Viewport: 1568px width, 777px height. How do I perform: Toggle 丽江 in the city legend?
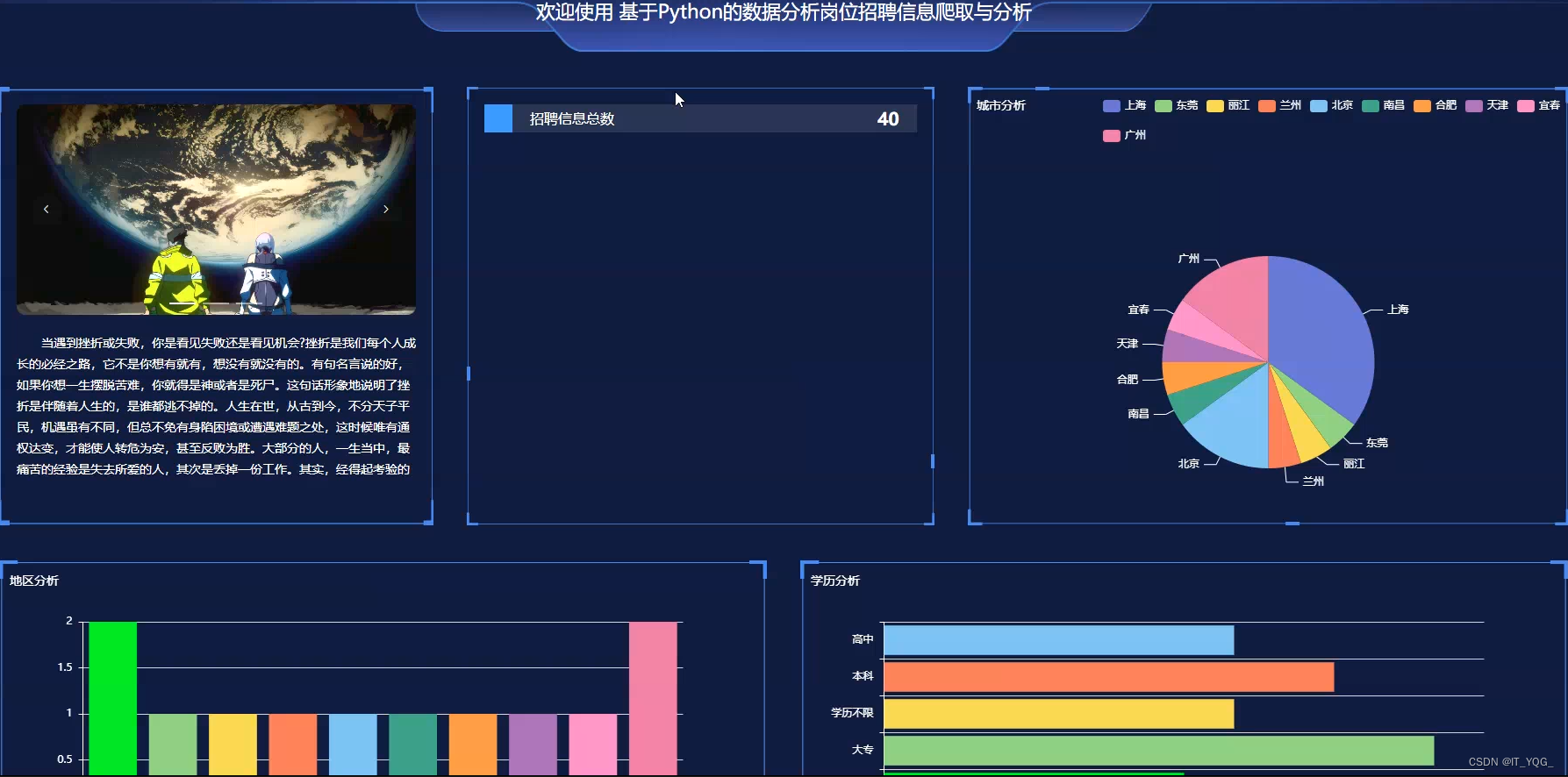click(1228, 105)
